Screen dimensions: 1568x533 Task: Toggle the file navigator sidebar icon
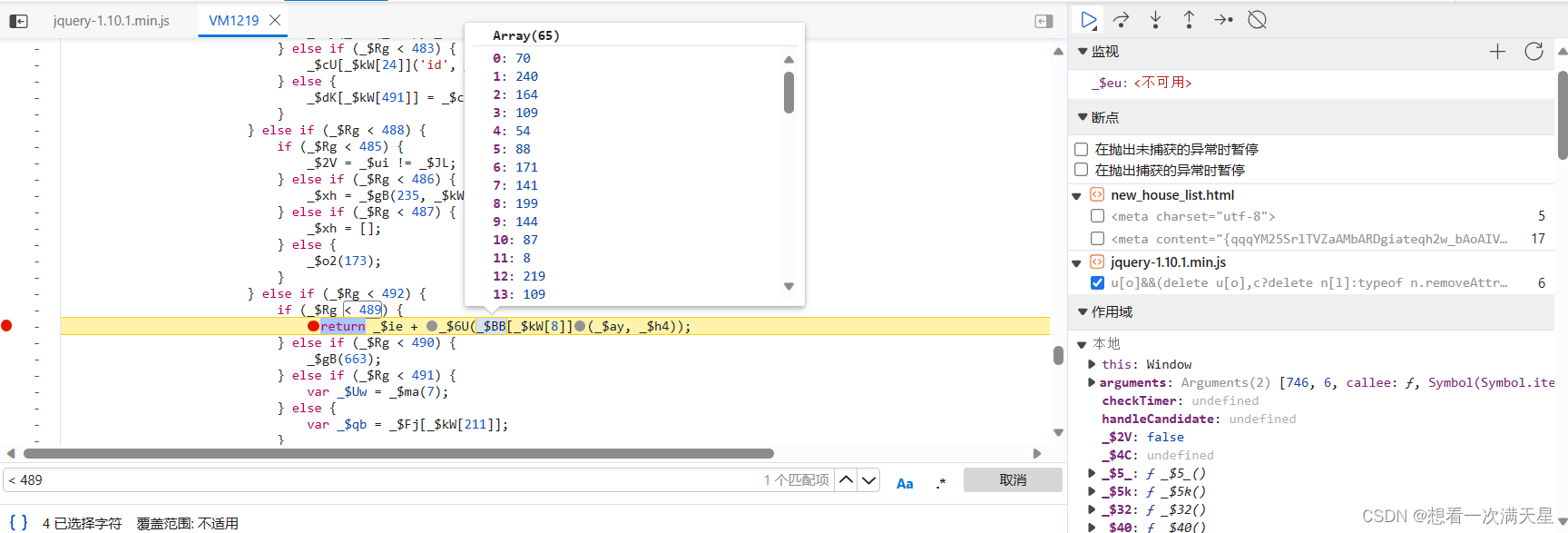pos(18,21)
